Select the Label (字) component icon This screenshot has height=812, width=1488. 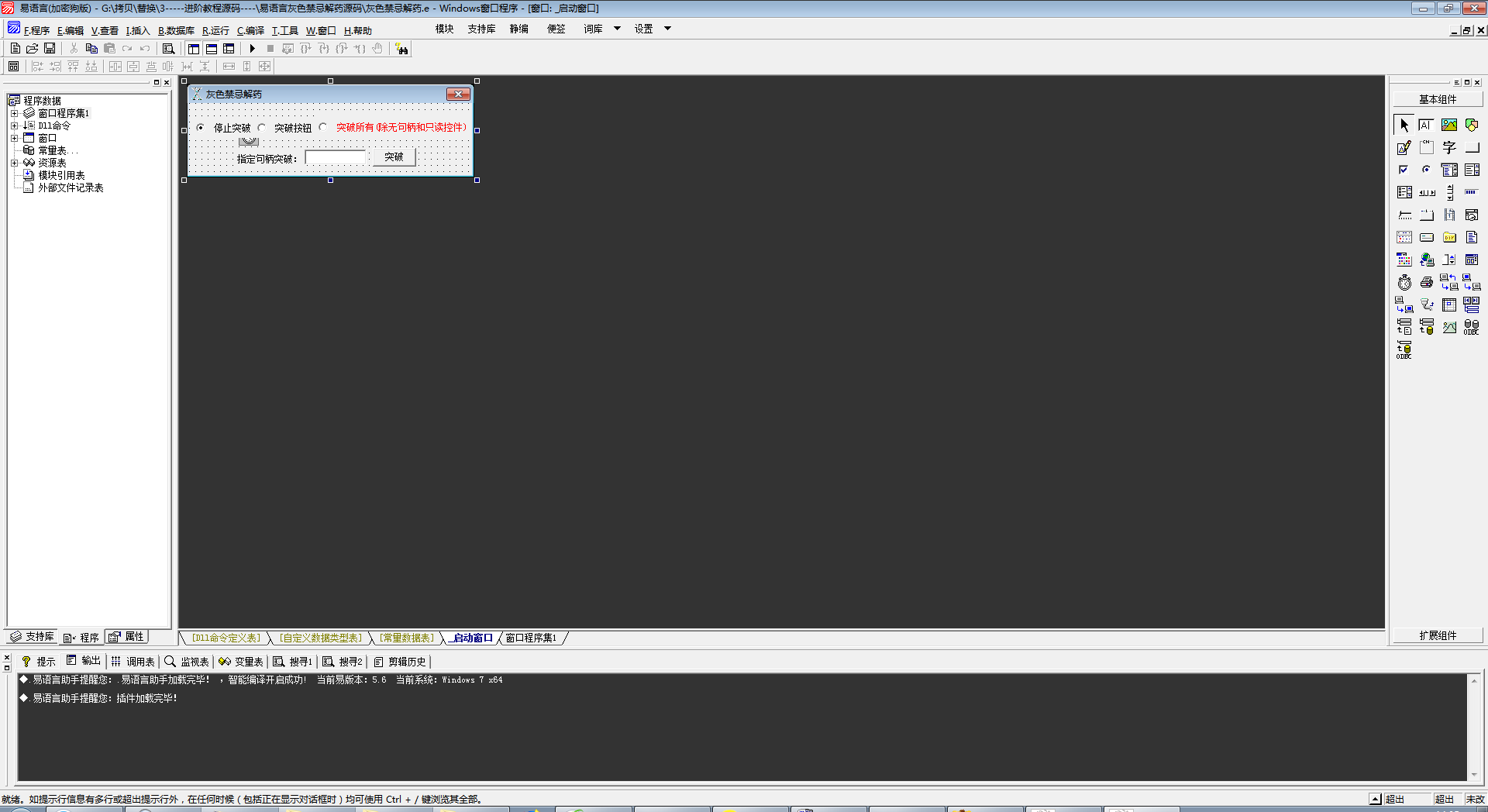[1449, 147]
